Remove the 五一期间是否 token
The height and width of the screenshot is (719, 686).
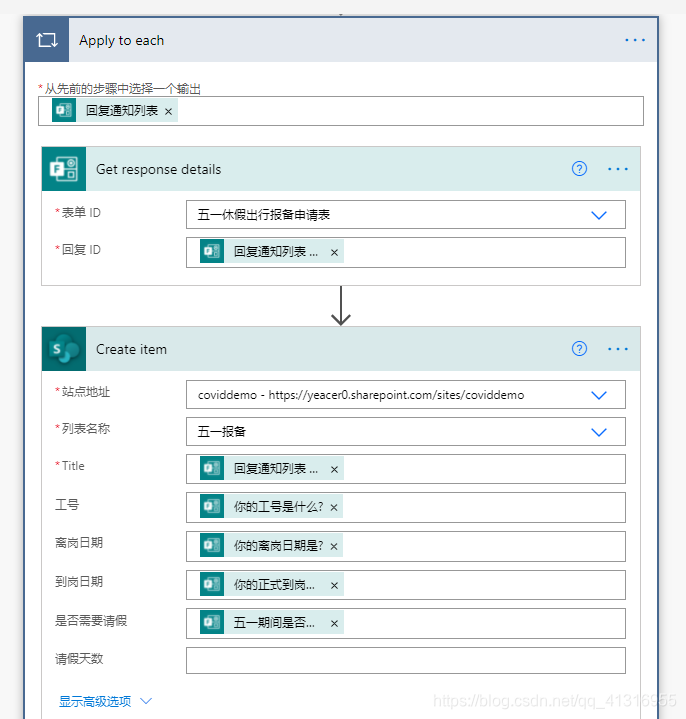click(334, 624)
